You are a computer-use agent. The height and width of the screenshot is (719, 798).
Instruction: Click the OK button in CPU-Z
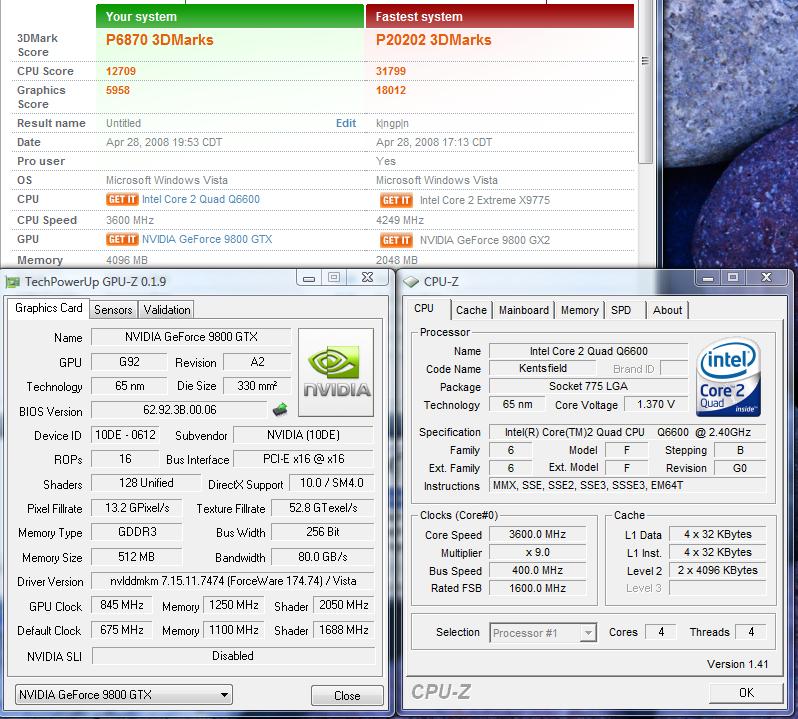pos(746,693)
